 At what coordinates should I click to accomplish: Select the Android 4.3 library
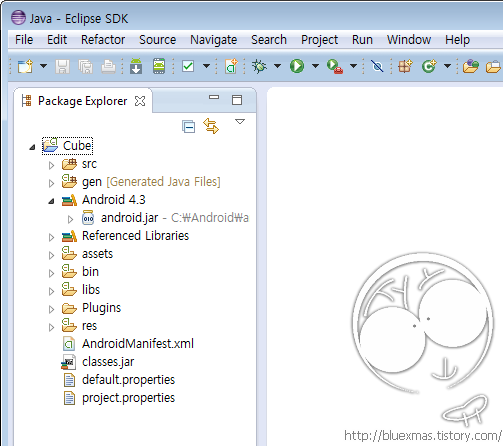point(104,200)
